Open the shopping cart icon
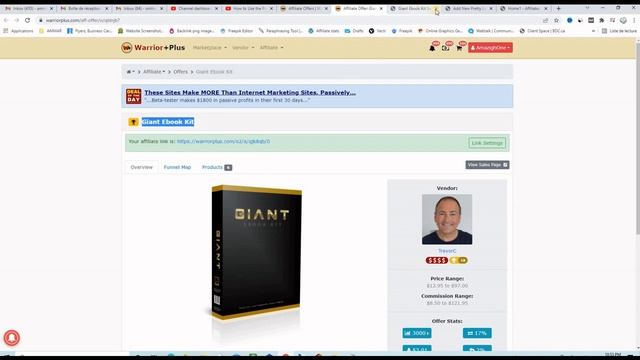640x360 pixels. pyautogui.click(x=459, y=48)
